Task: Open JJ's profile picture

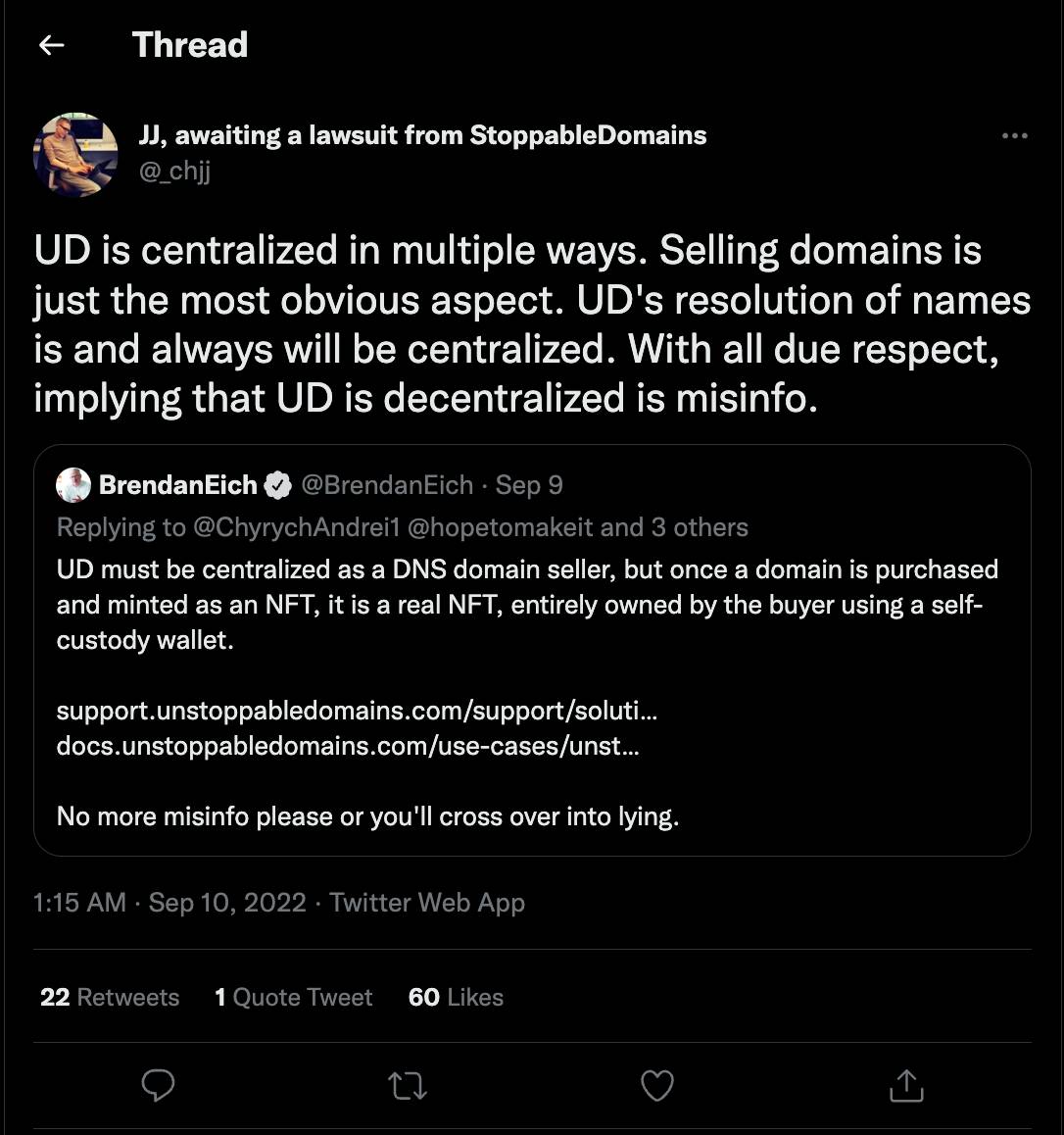Action: 75,154
